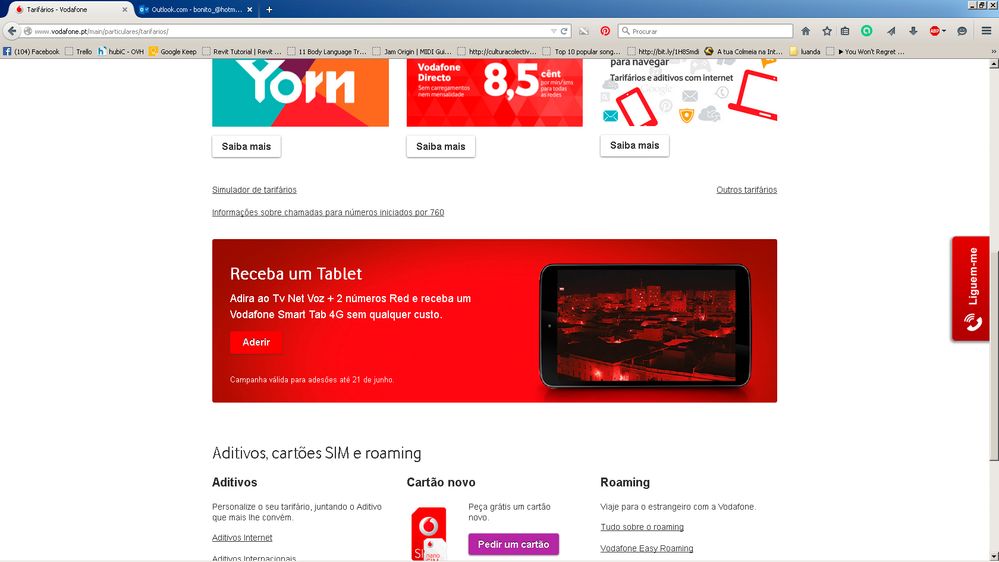Open the Adblock Plus dropdown arrow
The height and width of the screenshot is (562, 999).
coord(944,31)
